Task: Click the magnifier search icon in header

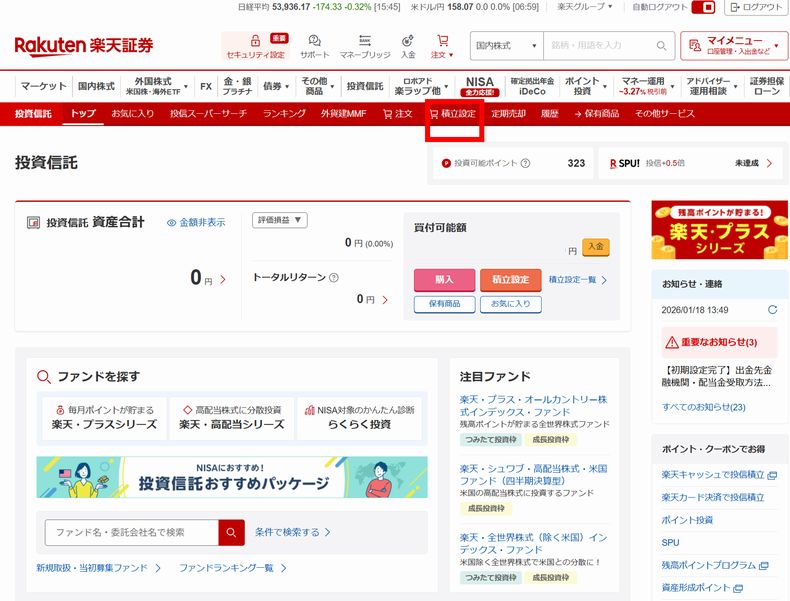Action: coord(661,46)
